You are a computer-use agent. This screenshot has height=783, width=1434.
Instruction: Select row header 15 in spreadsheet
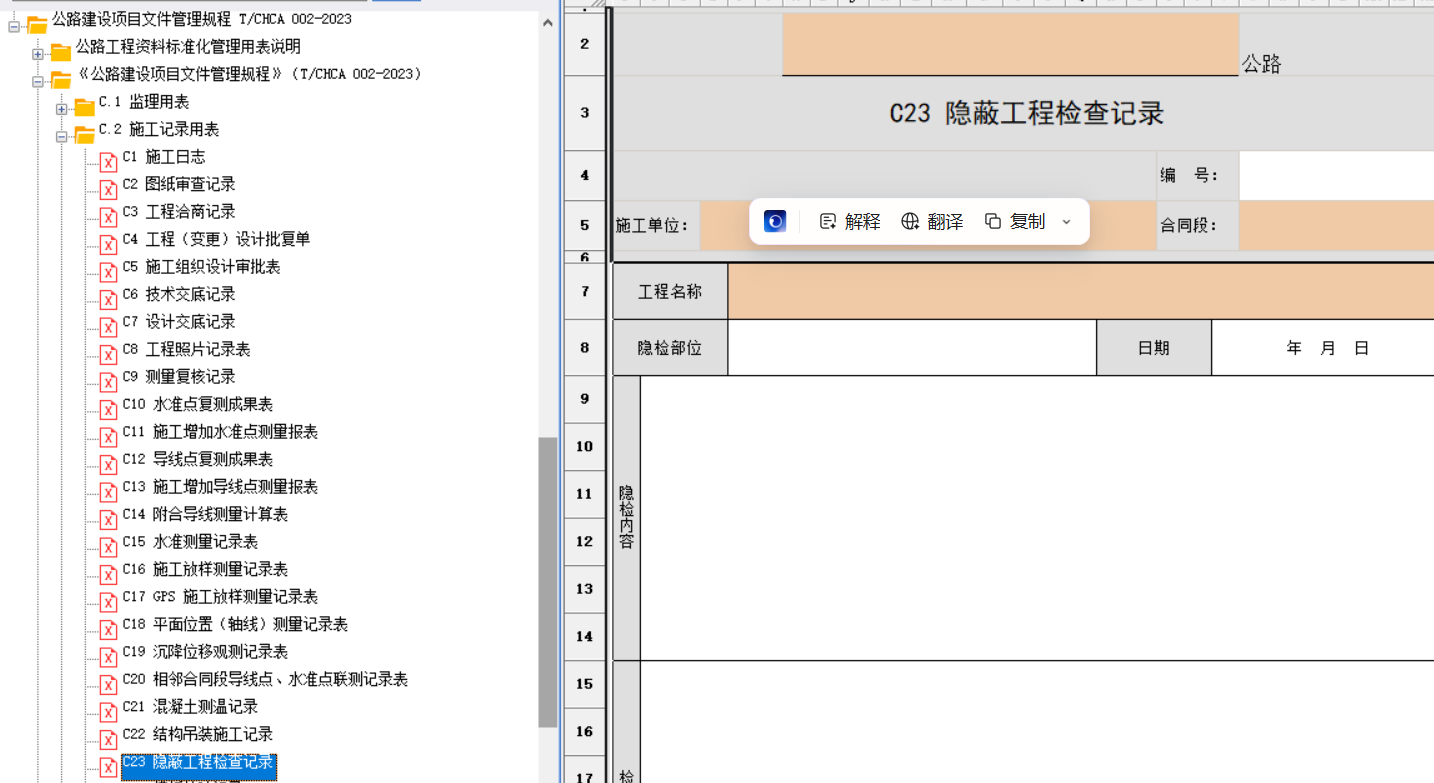tap(585, 684)
